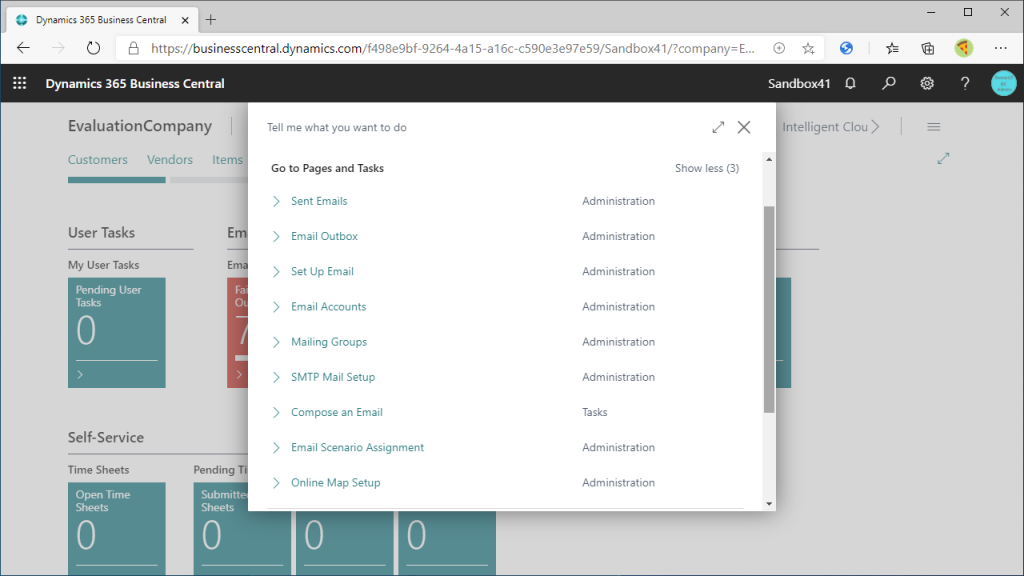This screenshot has width=1024, height=576.
Task: Add page to favorites with star icon
Action: (x=808, y=48)
